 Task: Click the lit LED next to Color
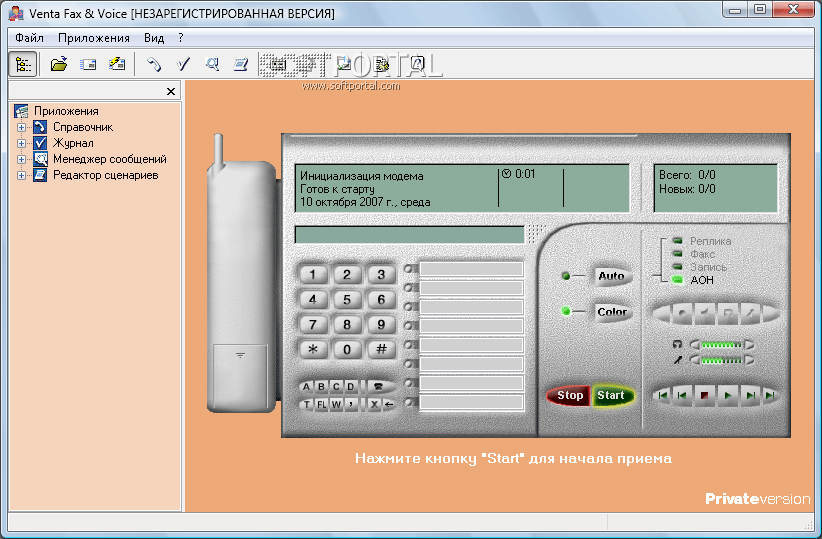[x=566, y=311]
